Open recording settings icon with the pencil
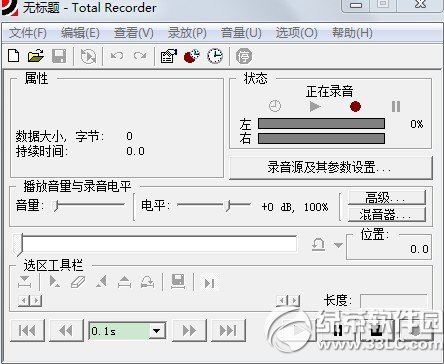444x364 pixels. pos(169,56)
